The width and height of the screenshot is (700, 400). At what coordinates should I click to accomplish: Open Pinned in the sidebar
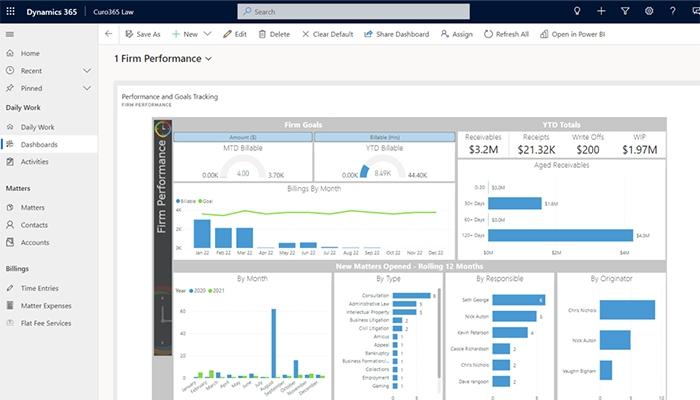pyautogui.click(x=31, y=88)
